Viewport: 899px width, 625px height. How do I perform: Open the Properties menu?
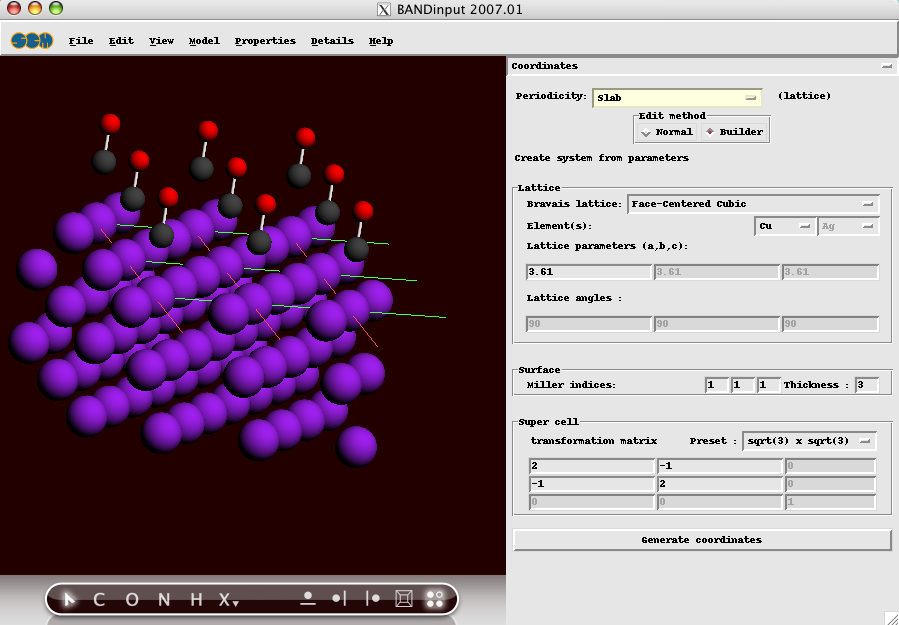pos(265,41)
